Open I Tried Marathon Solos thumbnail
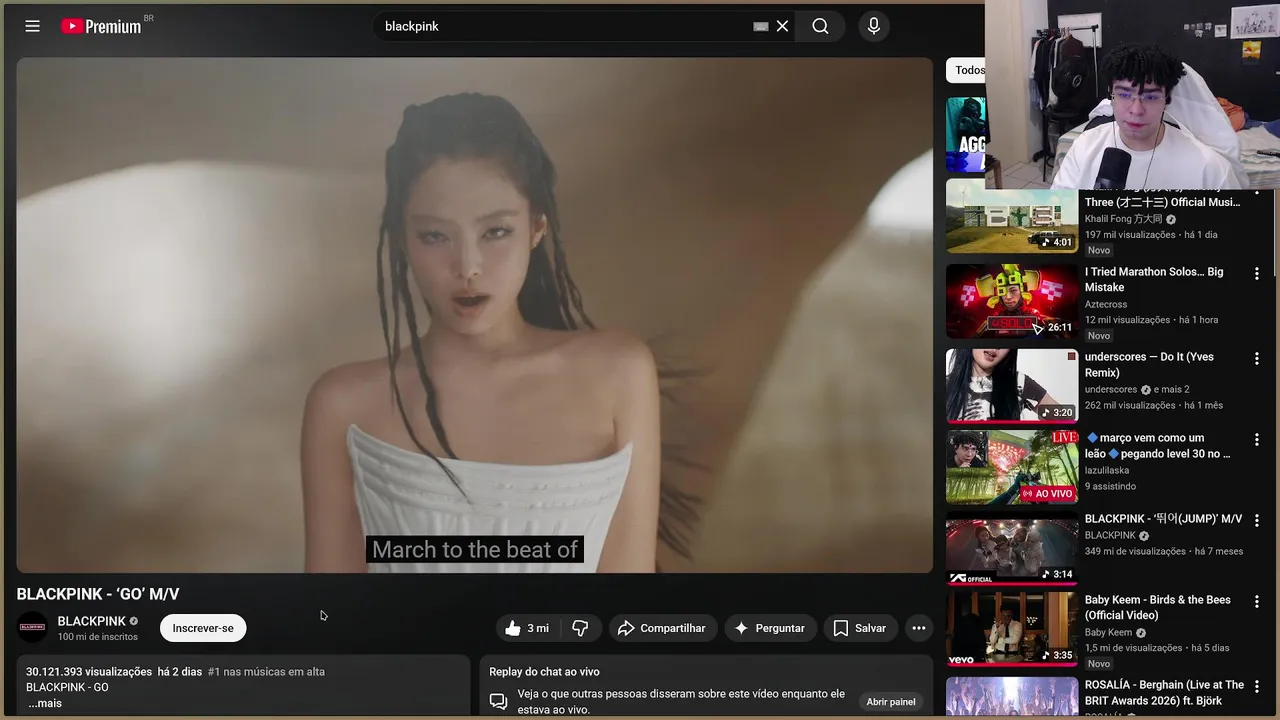The height and width of the screenshot is (720, 1280). 1012,301
